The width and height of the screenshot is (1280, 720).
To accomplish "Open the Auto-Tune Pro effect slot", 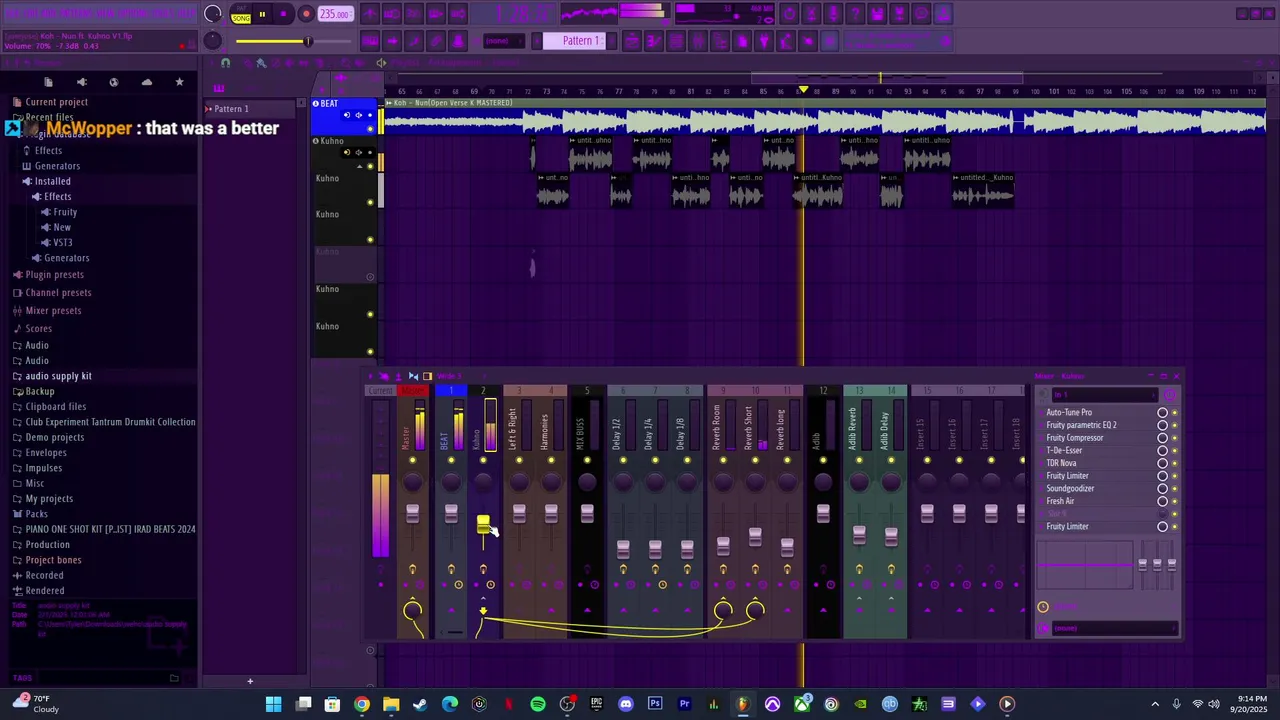I will click(x=1069, y=413).
